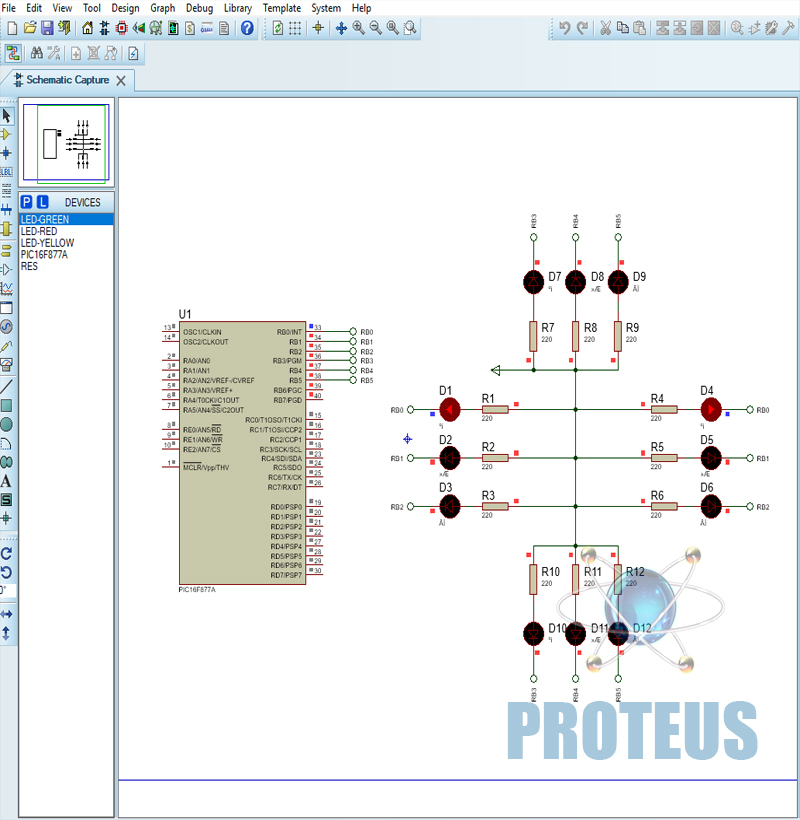Open the Design menu
This screenshot has width=800, height=820.
point(125,7)
